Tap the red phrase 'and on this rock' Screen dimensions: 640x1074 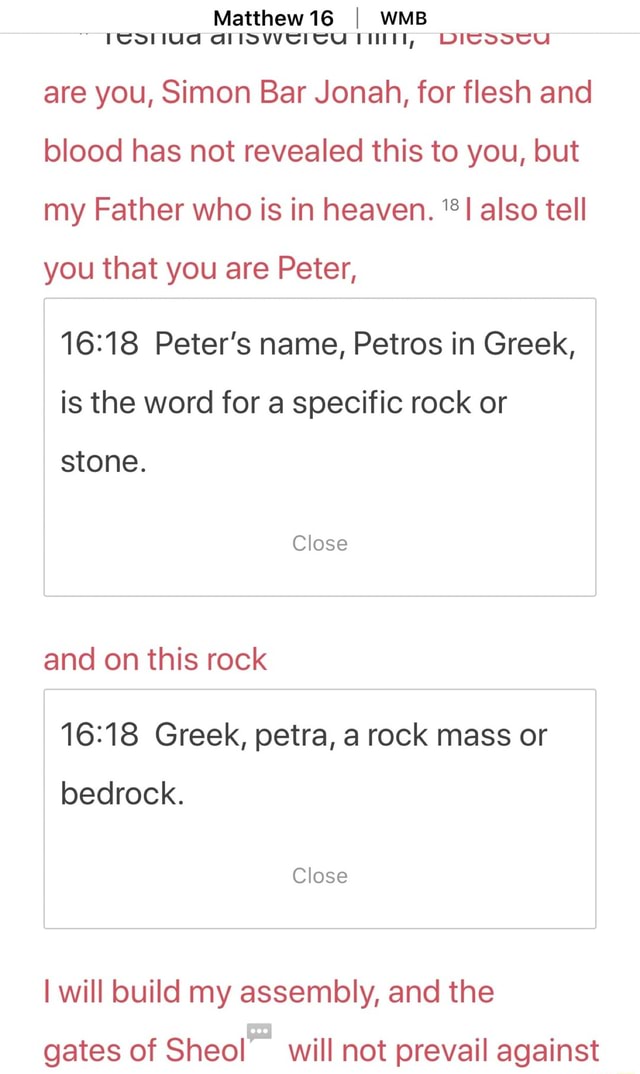click(x=154, y=659)
